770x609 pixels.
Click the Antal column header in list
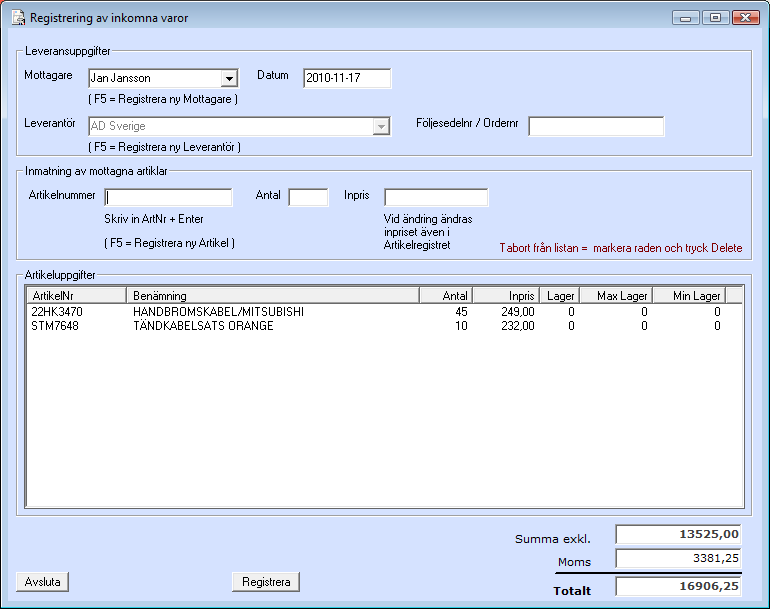coord(446,296)
